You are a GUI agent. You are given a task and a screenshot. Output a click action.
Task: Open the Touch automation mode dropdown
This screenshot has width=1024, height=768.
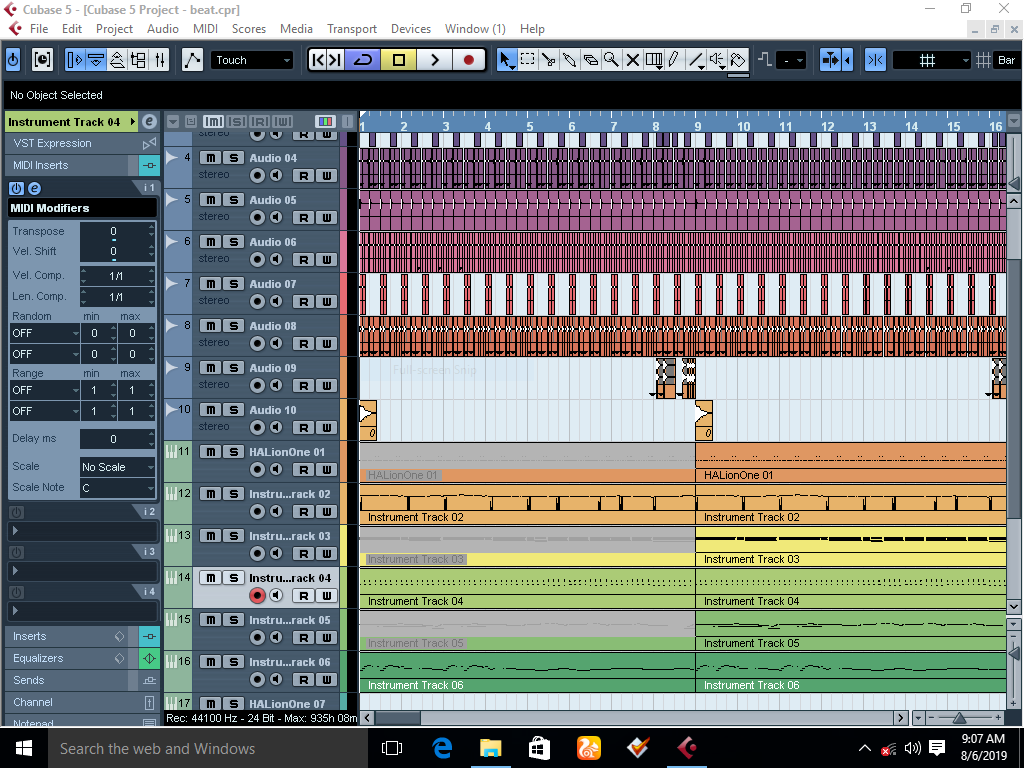(252, 60)
